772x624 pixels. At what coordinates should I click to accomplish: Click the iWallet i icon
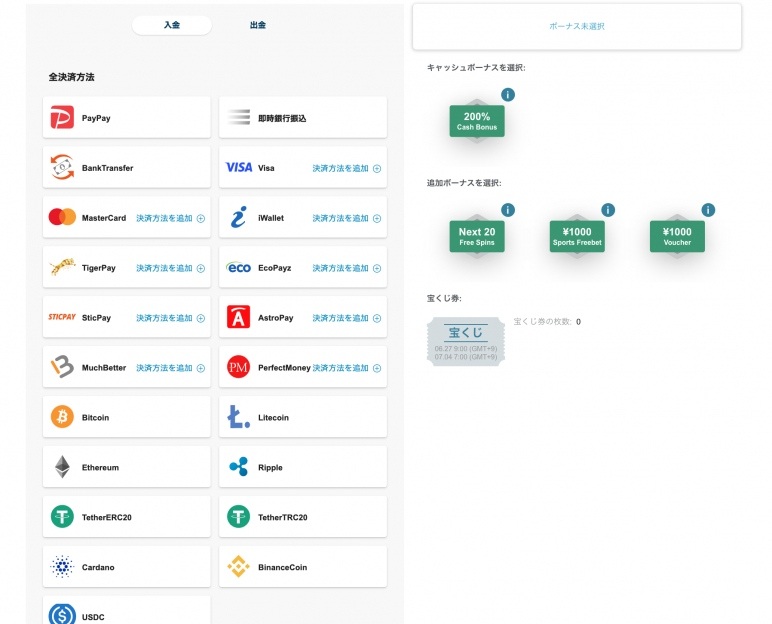239,217
